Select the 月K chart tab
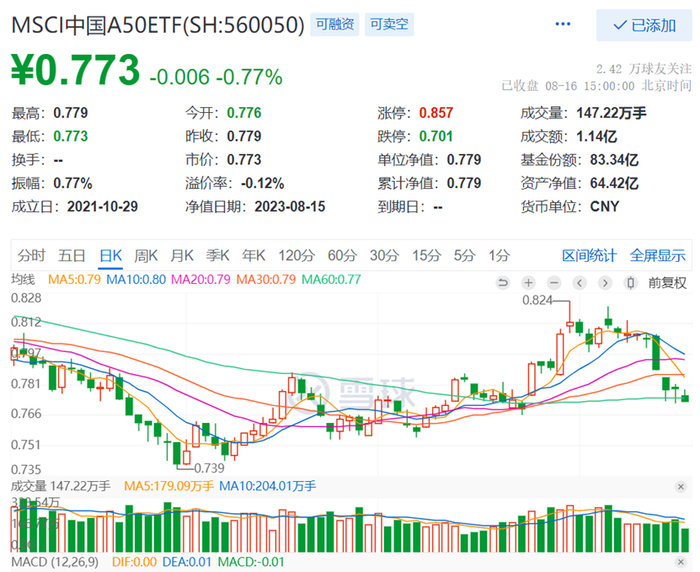Image resolution: width=700 pixels, height=572 pixels. [x=182, y=255]
